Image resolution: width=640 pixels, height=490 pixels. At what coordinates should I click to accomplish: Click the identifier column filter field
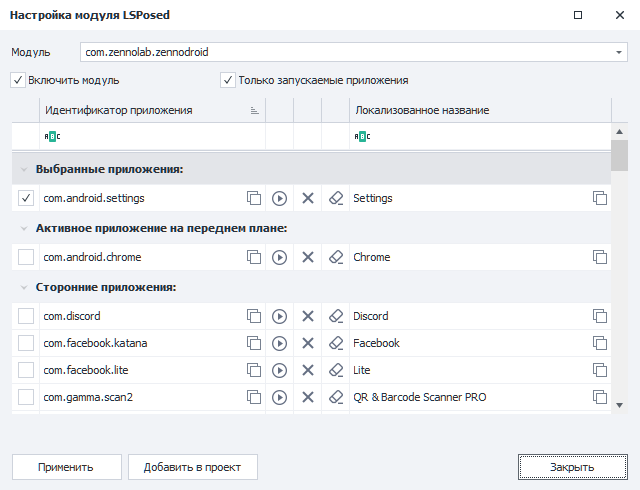pos(152,136)
